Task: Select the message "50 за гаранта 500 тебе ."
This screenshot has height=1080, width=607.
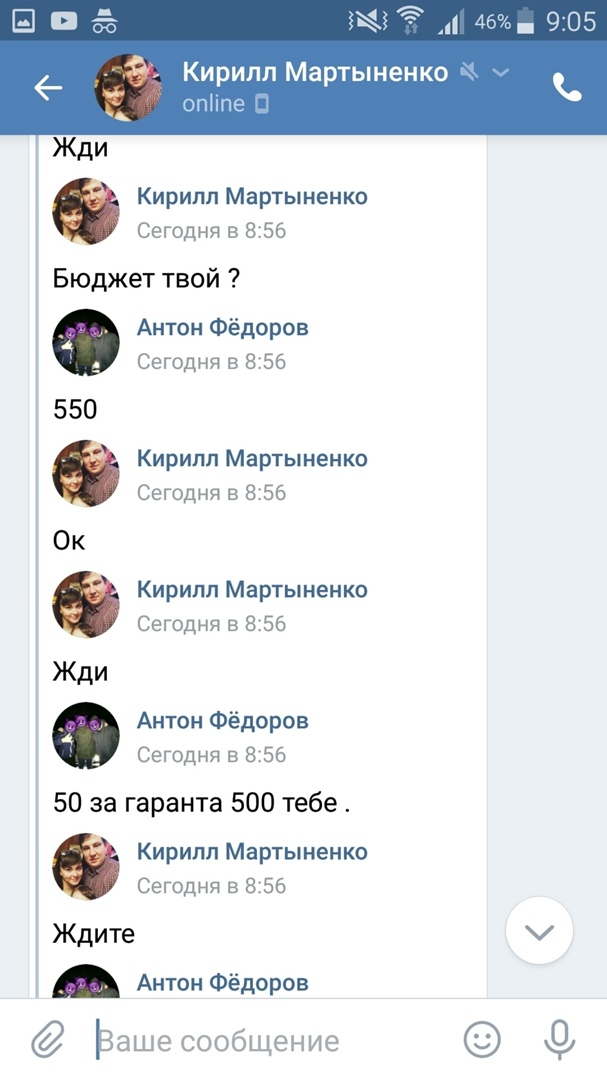Action: pyautogui.click(x=201, y=802)
